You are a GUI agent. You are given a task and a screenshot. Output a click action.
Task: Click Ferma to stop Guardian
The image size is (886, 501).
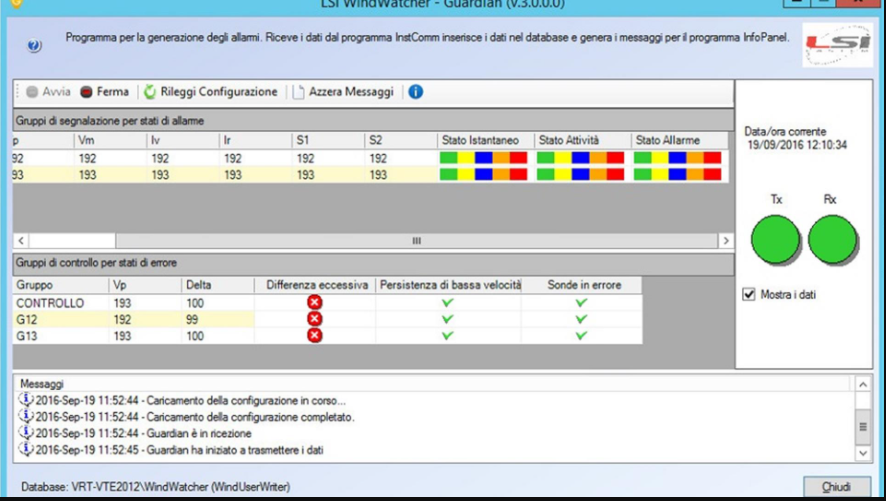click(105, 92)
